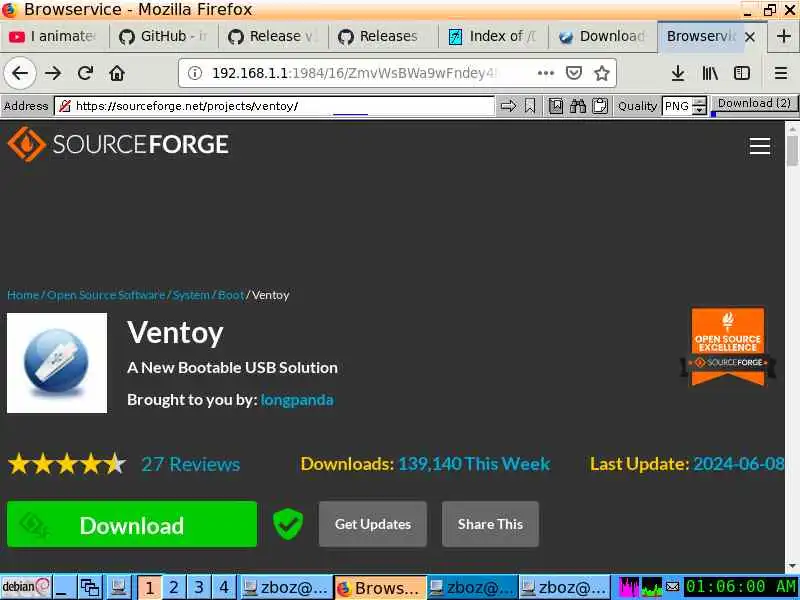
Task: Click the Boot breadcrumb link
Action: pyautogui.click(x=231, y=295)
